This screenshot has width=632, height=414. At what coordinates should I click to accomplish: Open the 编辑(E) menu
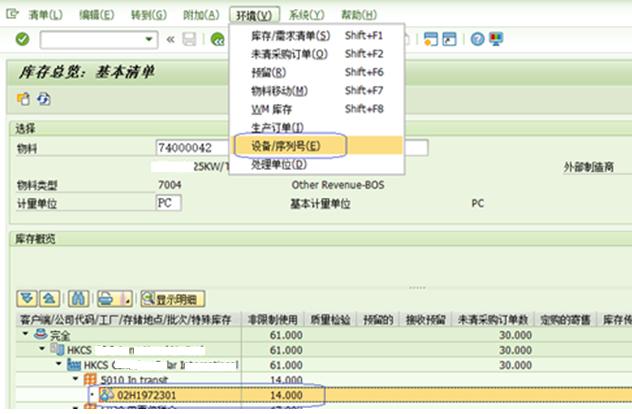96,15
